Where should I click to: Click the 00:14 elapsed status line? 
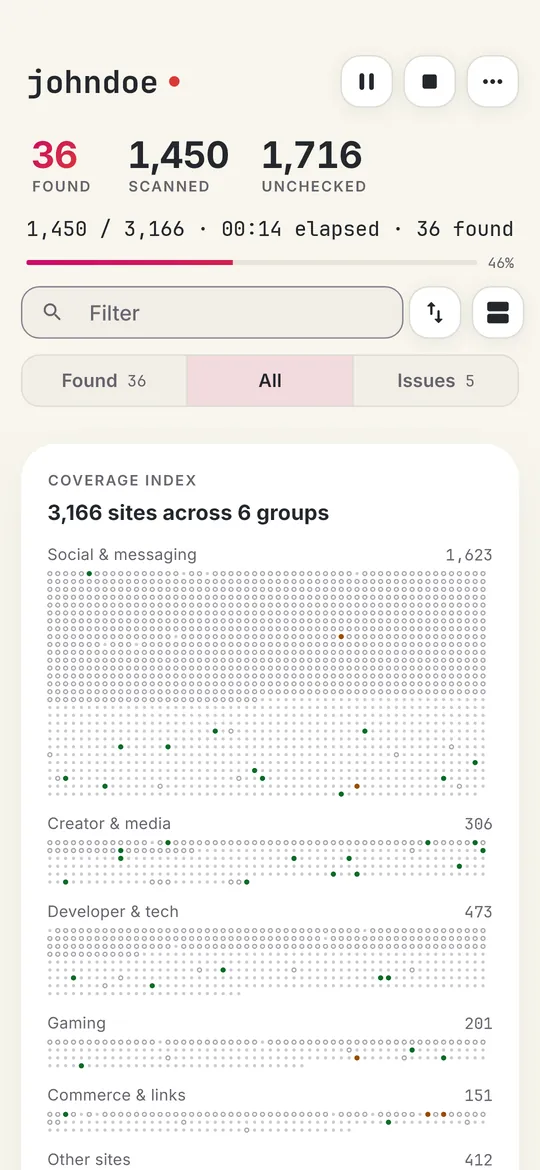point(270,228)
